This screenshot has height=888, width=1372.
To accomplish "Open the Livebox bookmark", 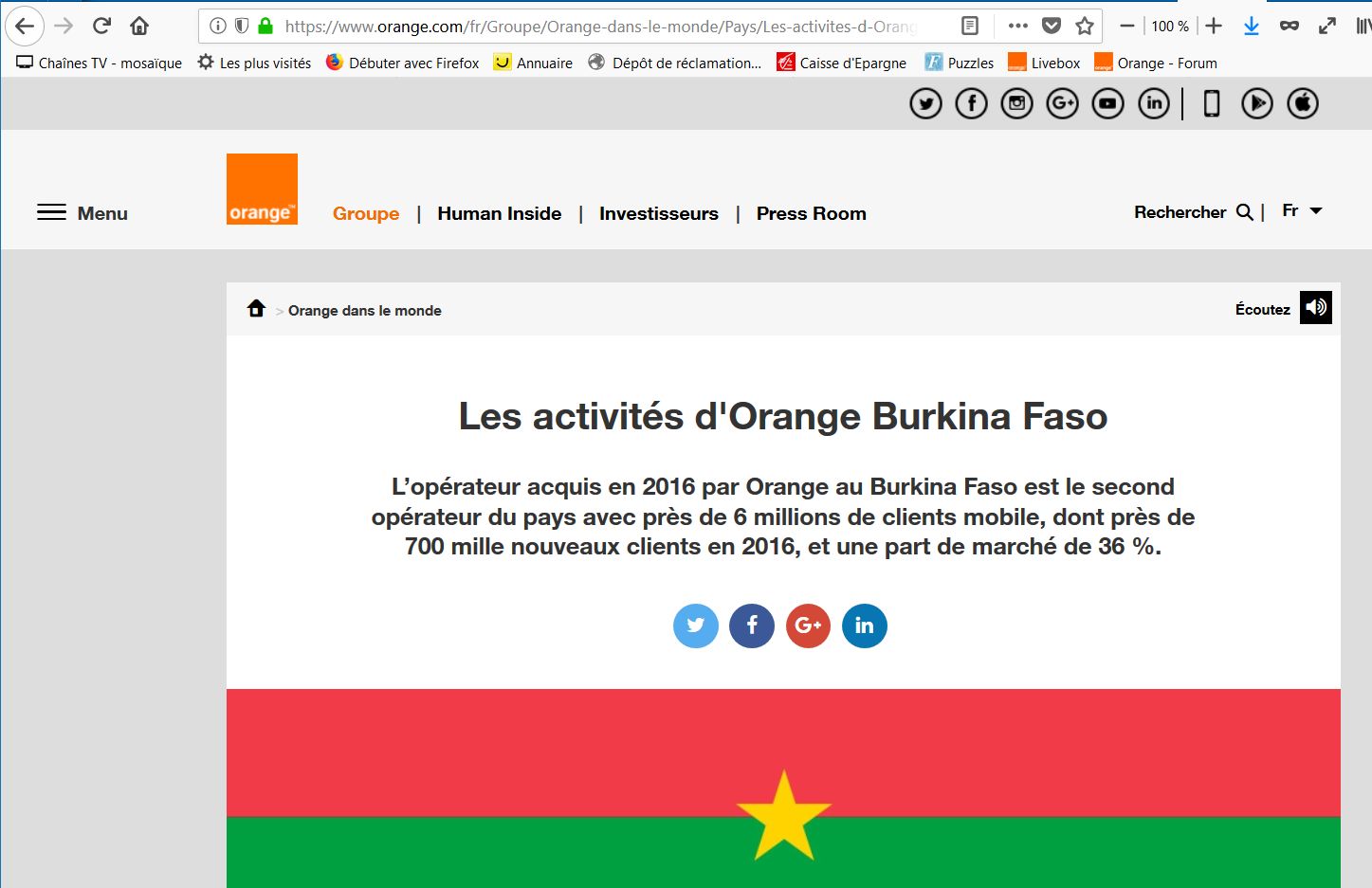I will pos(1044,63).
